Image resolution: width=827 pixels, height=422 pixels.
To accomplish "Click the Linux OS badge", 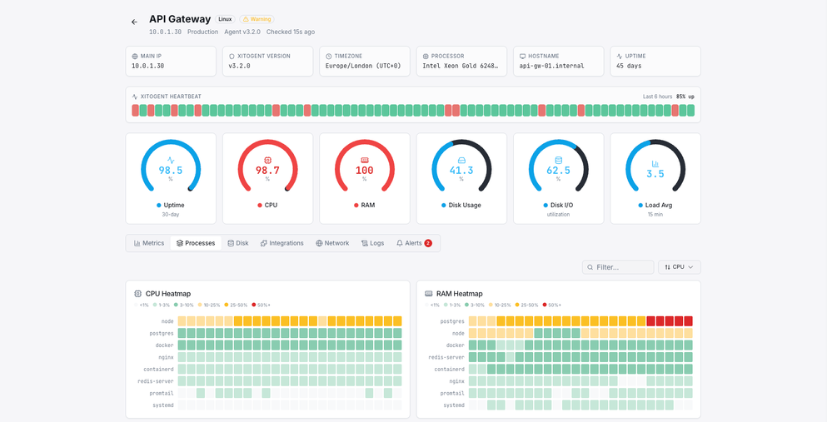I will pyautogui.click(x=225, y=19).
